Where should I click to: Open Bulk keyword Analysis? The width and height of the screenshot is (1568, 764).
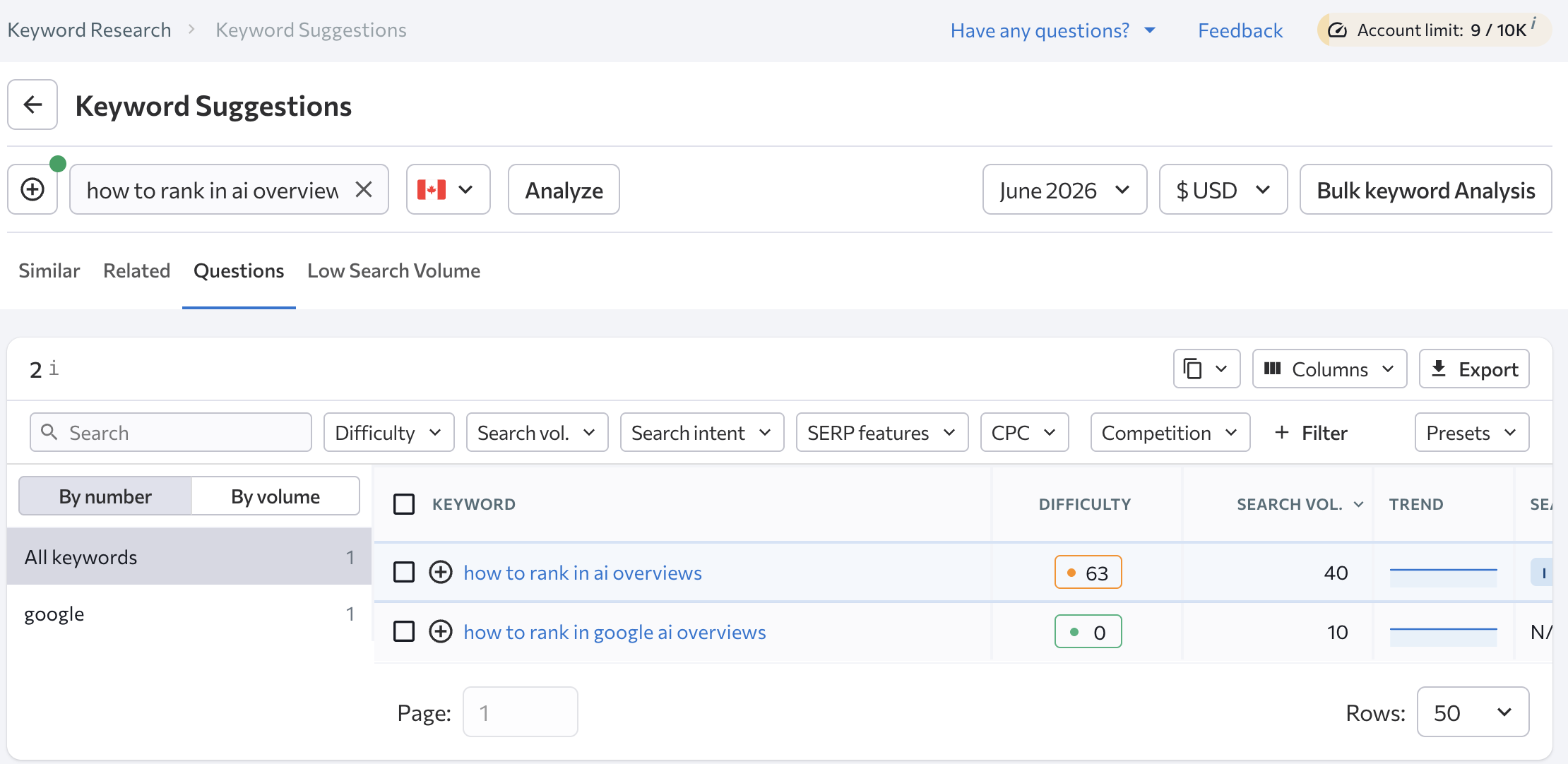pyautogui.click(x=1425, y=189)
